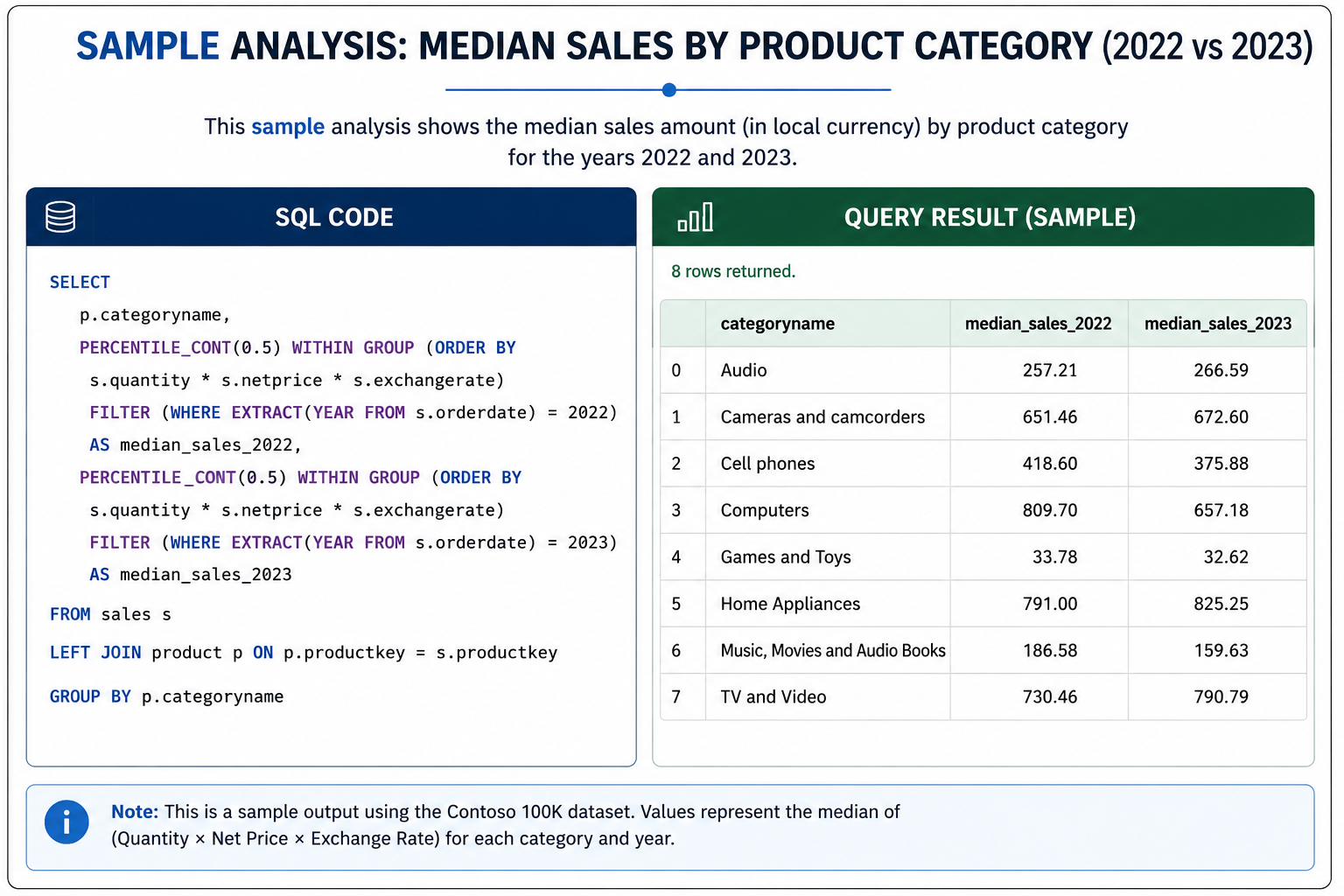Click the value 257.21 for Audio
The width and height of the screenshot is (1344, 896).
[1050, 370]
